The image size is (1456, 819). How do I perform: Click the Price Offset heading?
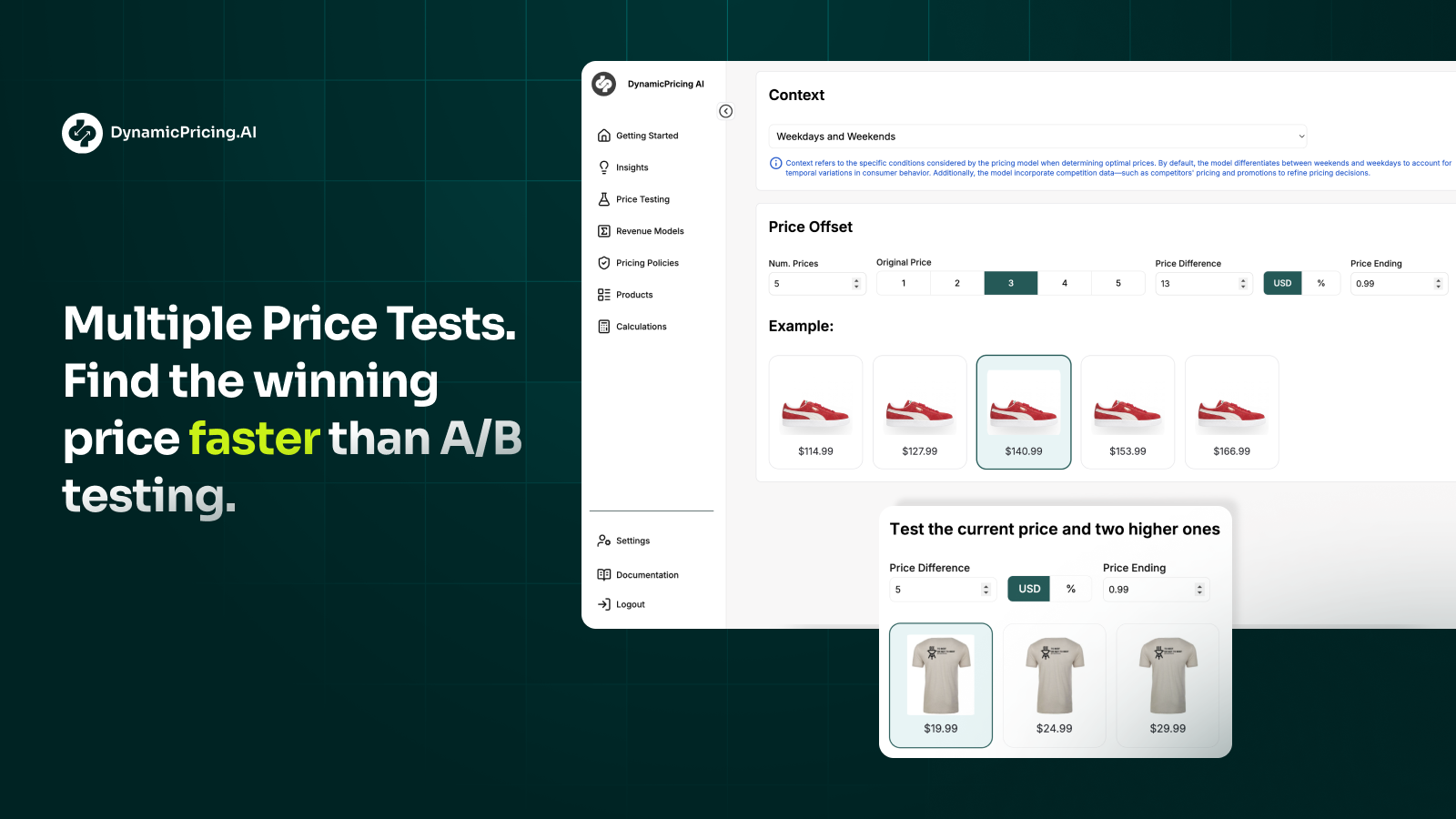tap(811, 227)
